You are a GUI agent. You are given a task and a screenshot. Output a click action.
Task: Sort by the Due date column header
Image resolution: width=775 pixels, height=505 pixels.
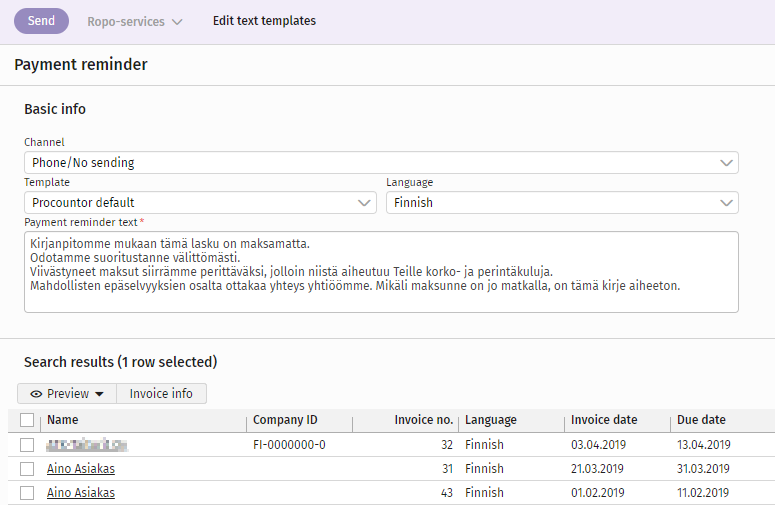[x=701, y=420]
